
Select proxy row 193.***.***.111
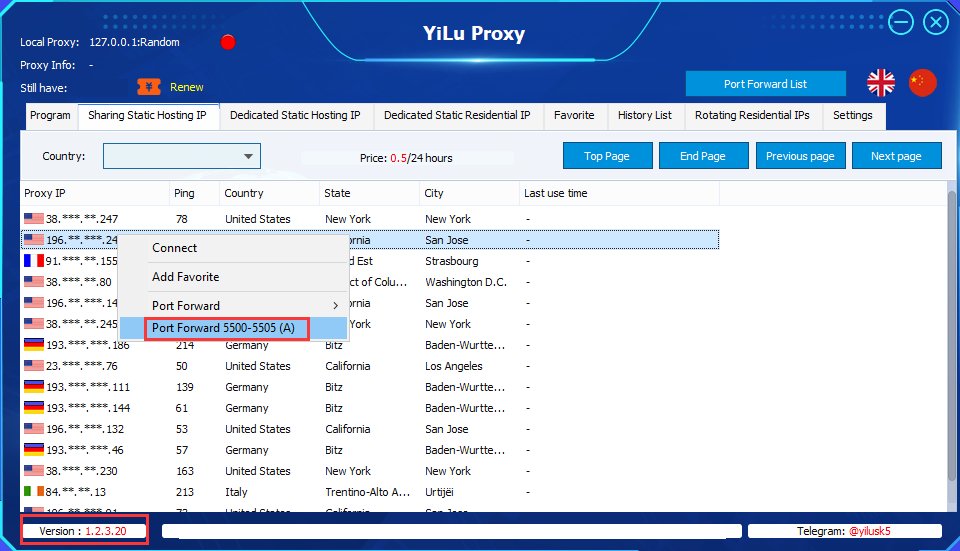[x=370, y=387]
